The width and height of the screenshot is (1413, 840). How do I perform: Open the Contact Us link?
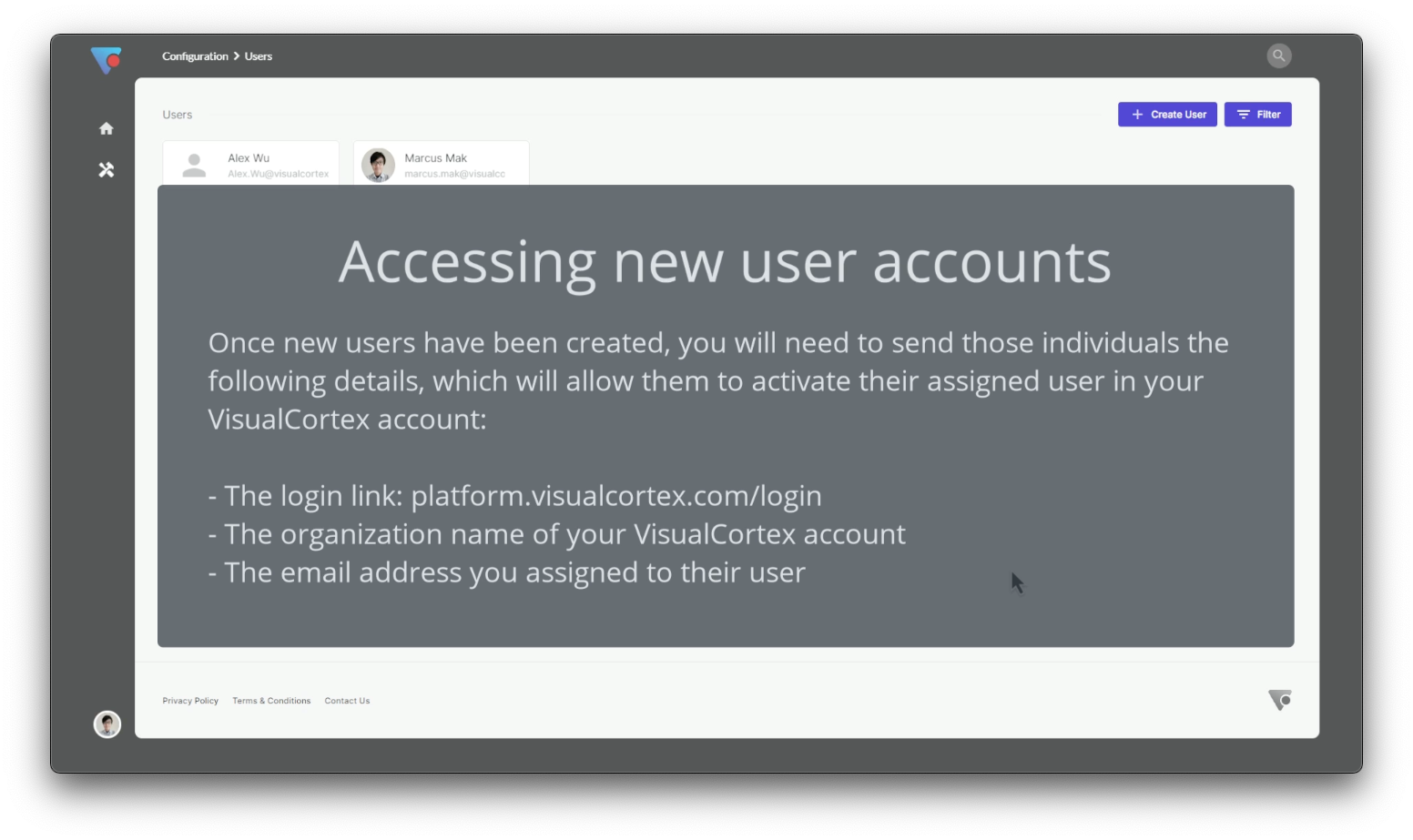click(347, 701)
